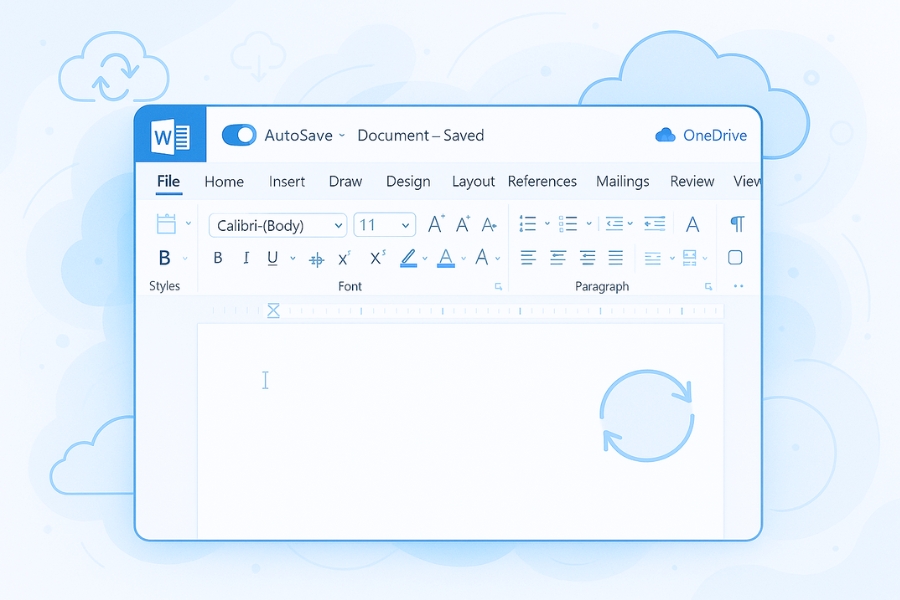Click the increase indent icon
The height and width of the screenshot is (600, 900).
pos(655,223)
